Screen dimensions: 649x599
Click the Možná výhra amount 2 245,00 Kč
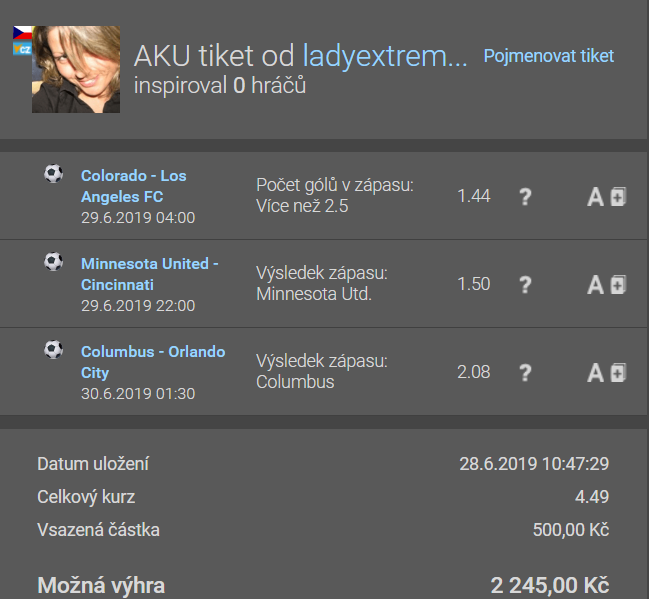549,586
